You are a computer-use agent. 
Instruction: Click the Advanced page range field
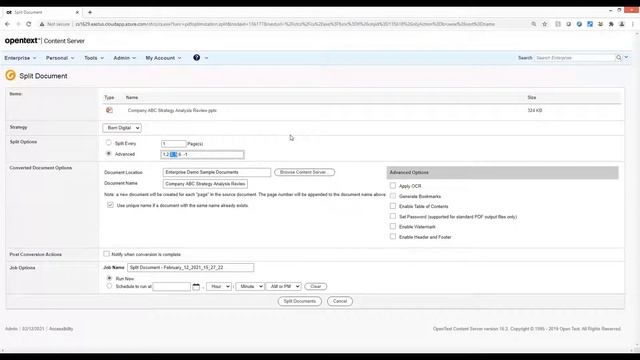[202, 154]
